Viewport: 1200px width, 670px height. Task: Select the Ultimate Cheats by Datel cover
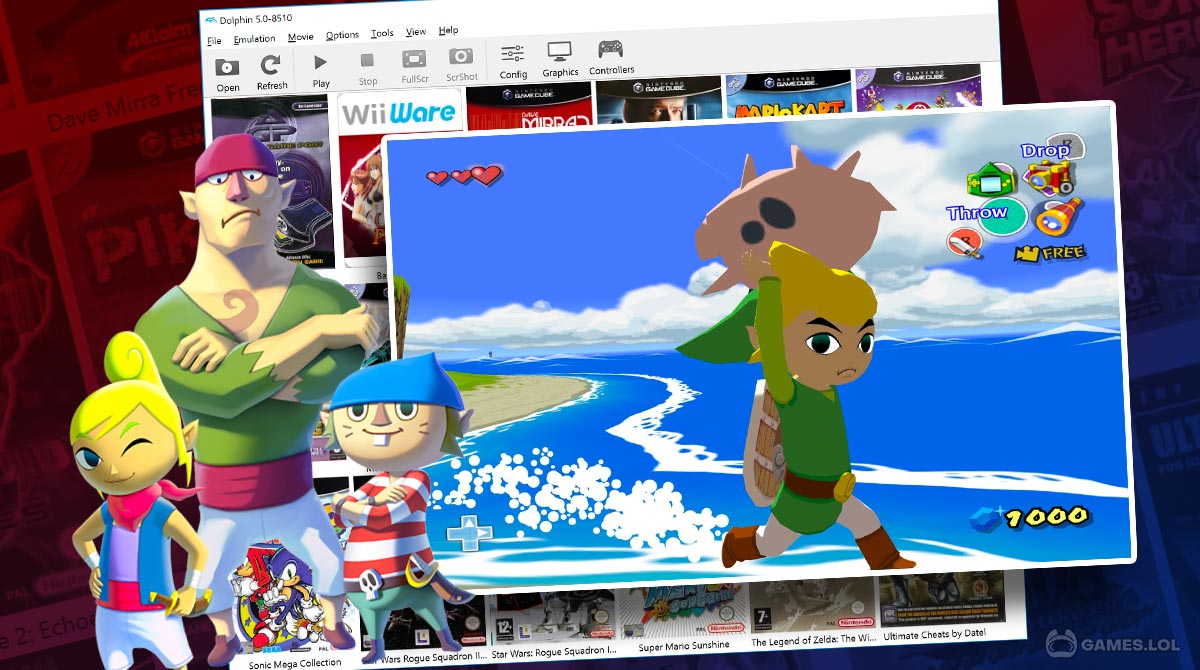pos(940,598)
